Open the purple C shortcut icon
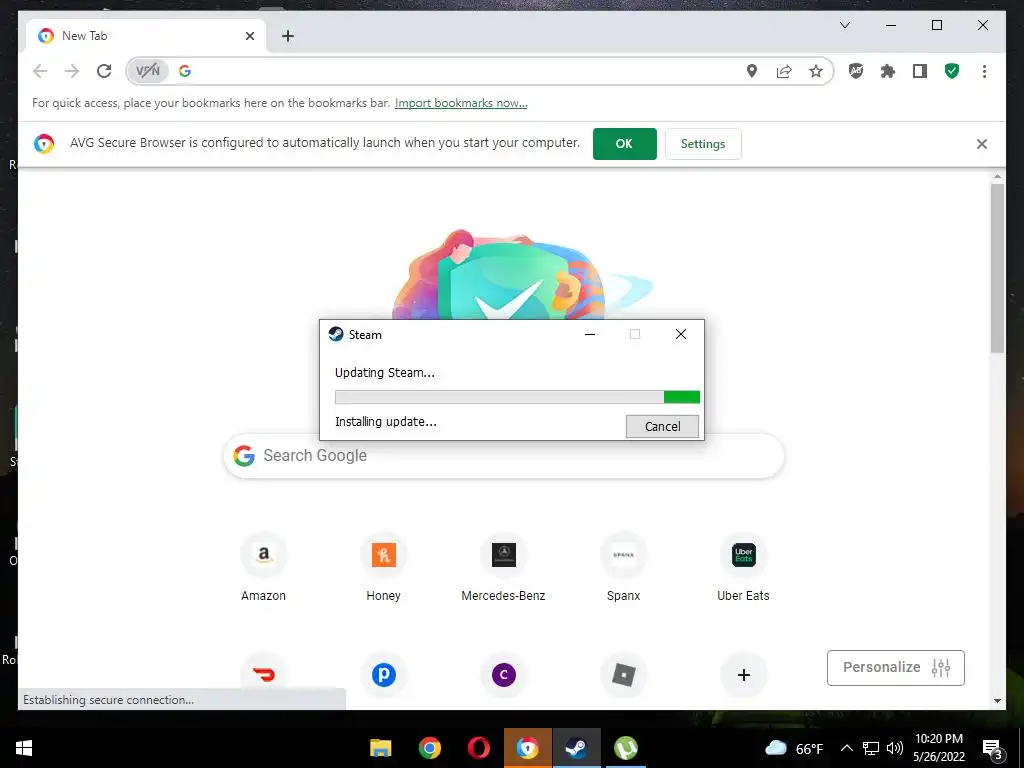The width and height of the screenshot is (1024, 768). [504, 675]
